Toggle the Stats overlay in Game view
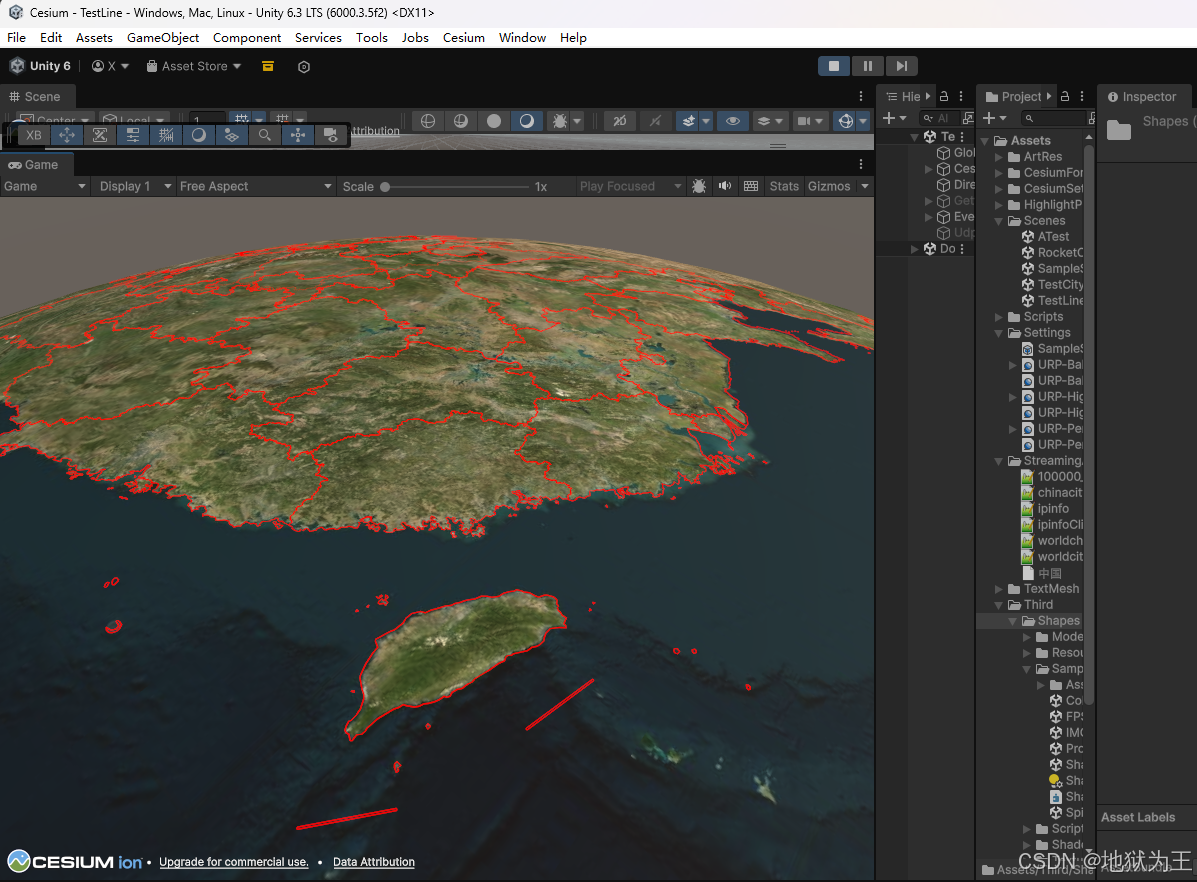Image resolution: width=1197 pixels, height=882 pixels. 784,186
